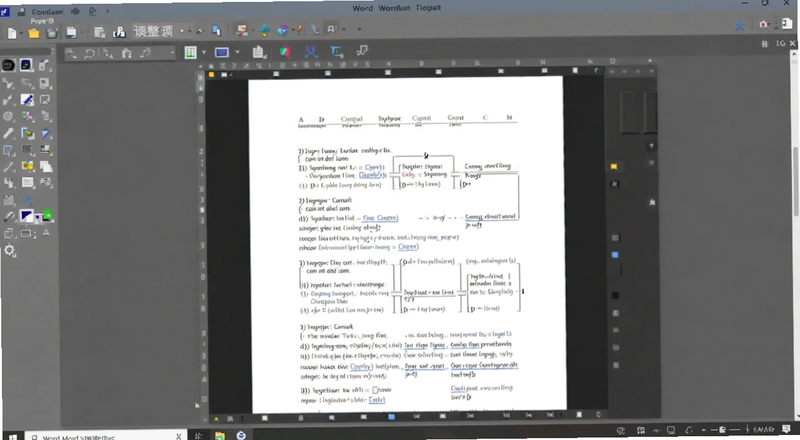Screen dimensions: 800x440
Task: Expand the dropdown beside the Chinese text box
Action: (182, 31)
